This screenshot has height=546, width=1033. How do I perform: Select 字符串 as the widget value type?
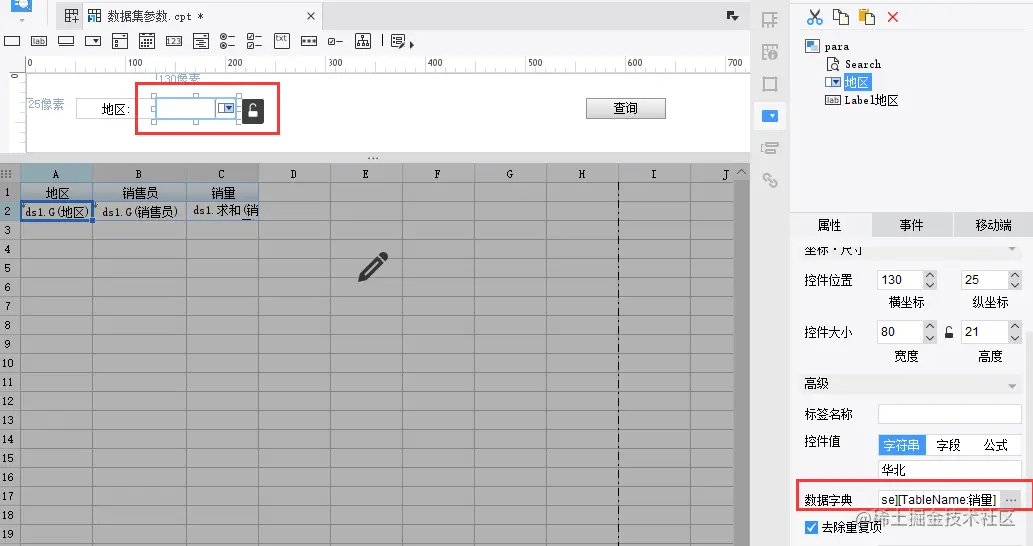click(x=902, y=445)
